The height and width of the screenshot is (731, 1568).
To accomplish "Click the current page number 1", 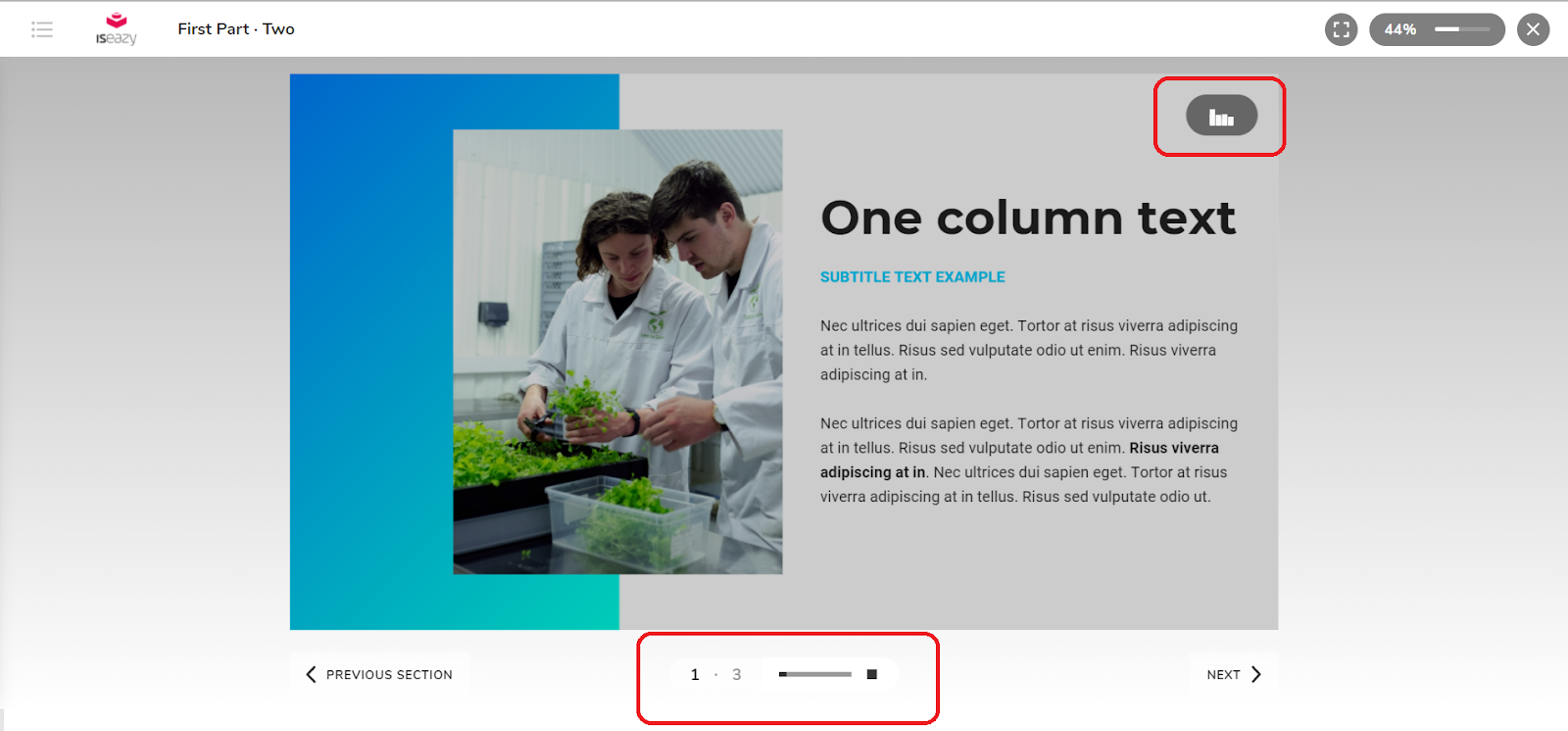I will [695, 674].
